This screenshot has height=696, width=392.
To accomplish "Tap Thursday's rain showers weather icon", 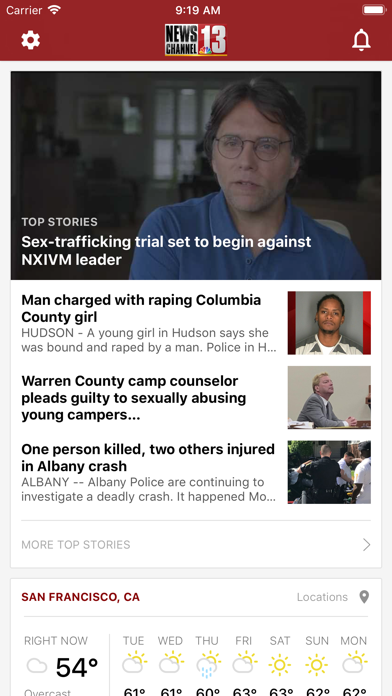I will [x=208, y=664].
